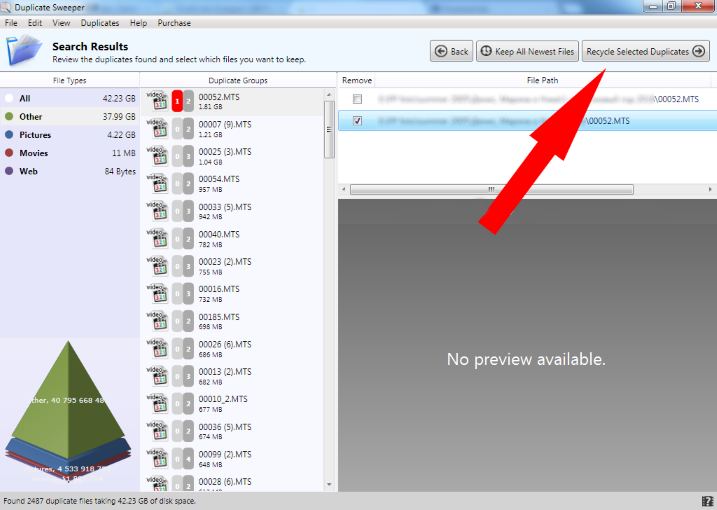Click the file path horizontal scrollbar

click(490, 189)
